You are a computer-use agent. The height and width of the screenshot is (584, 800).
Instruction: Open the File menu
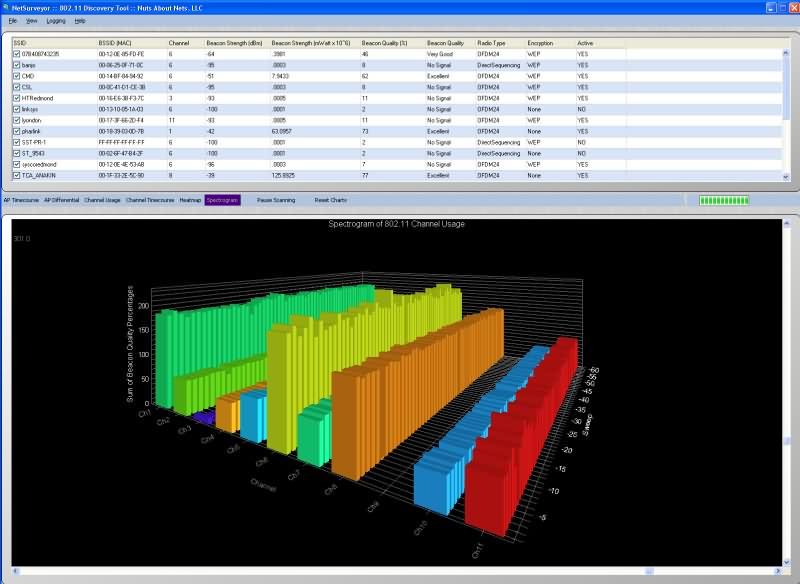14,22
